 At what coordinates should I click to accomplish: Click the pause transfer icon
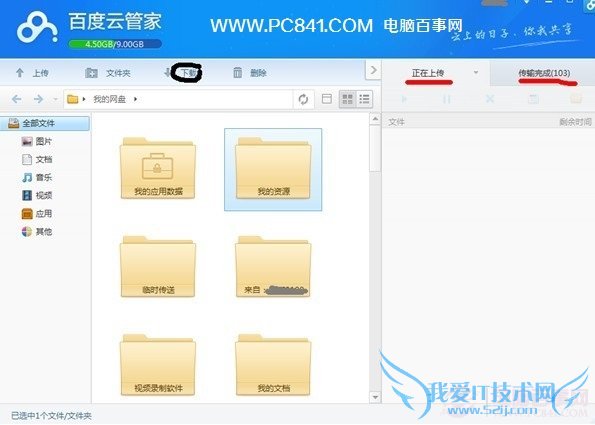pyautogui.click(x=447, y=99)
